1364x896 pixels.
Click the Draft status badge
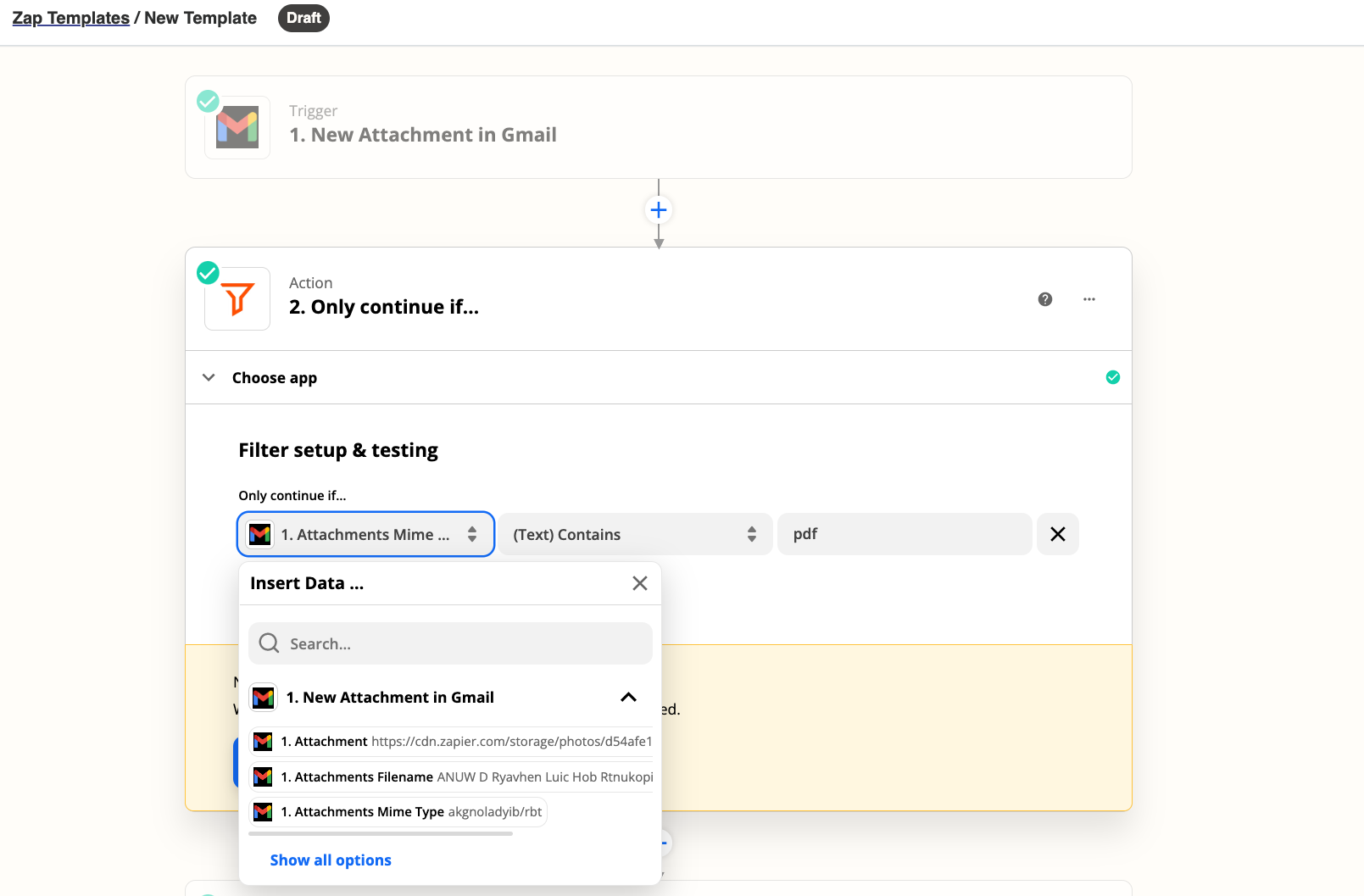(303, 18)
